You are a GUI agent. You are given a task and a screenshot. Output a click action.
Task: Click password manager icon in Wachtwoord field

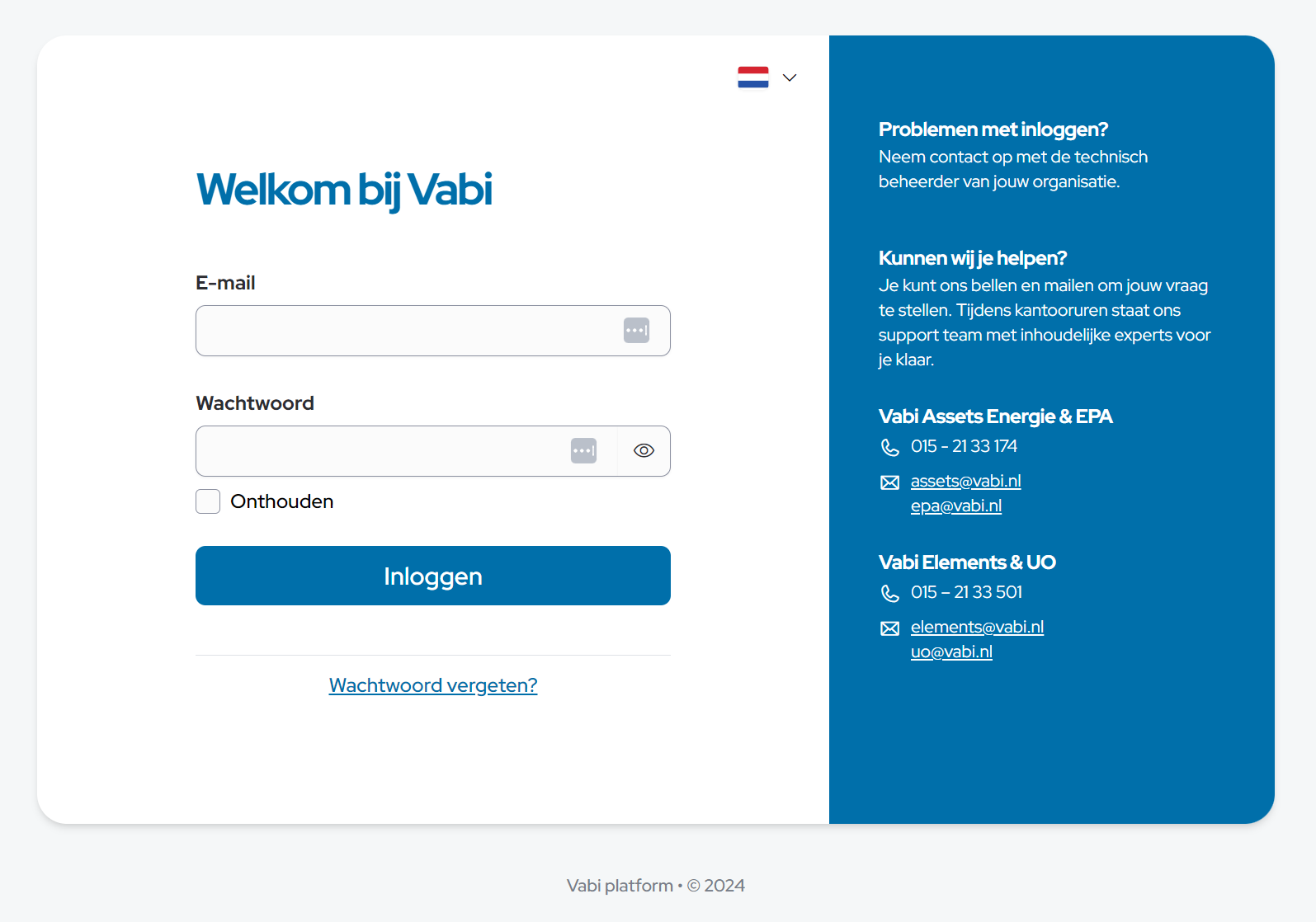583,451
